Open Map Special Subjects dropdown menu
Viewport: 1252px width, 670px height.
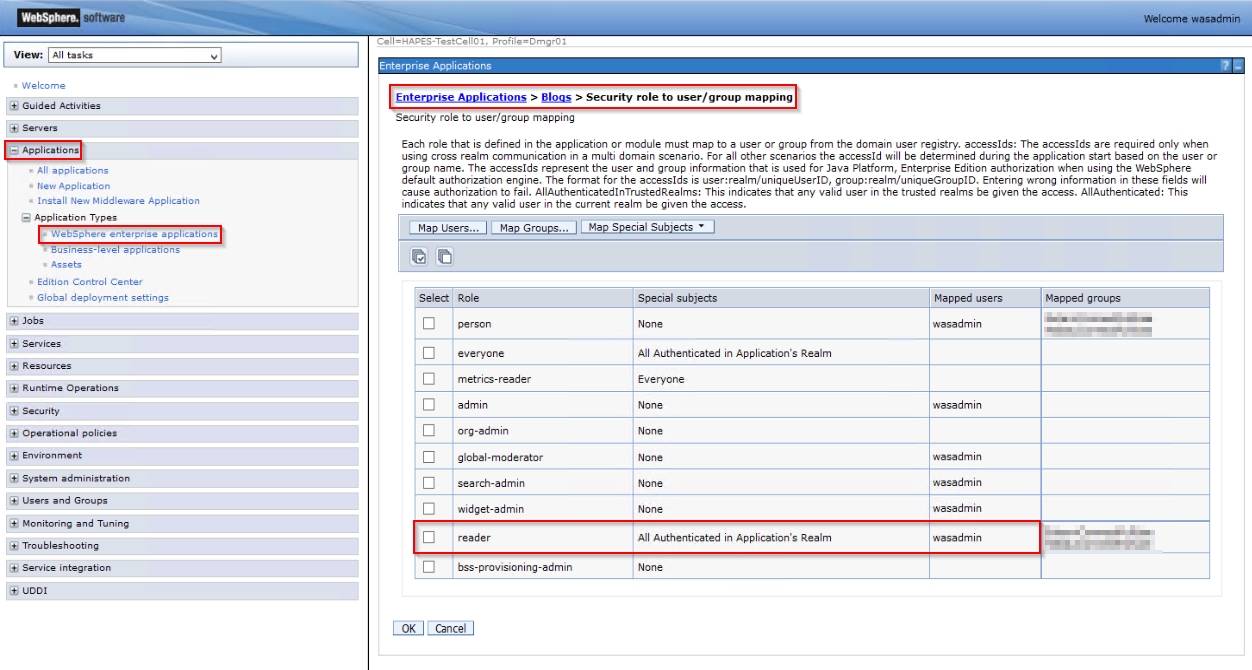pos(647,227)
